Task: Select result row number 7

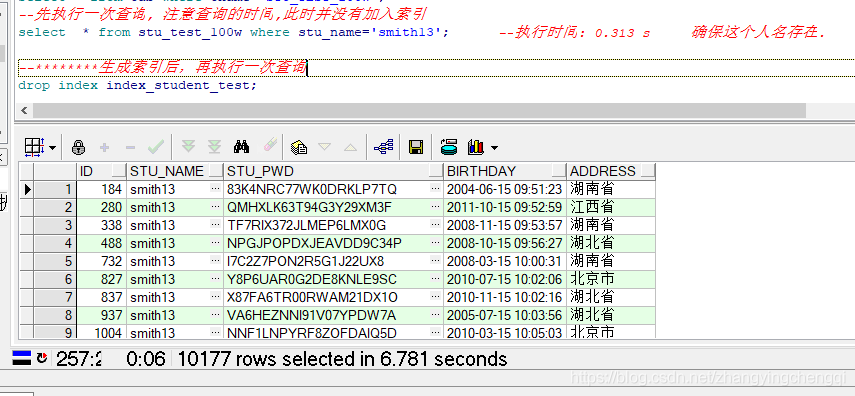Action: coord(55,297)
